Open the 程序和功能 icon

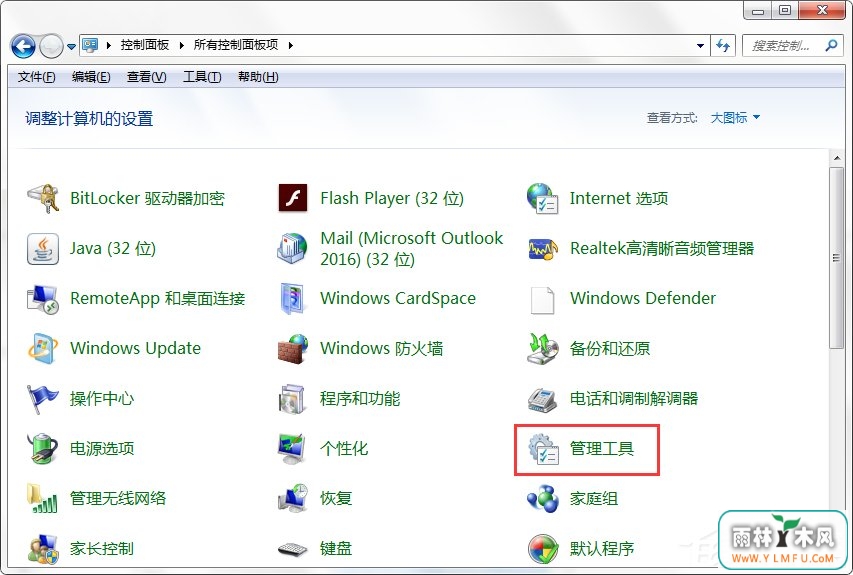(293, 399)
